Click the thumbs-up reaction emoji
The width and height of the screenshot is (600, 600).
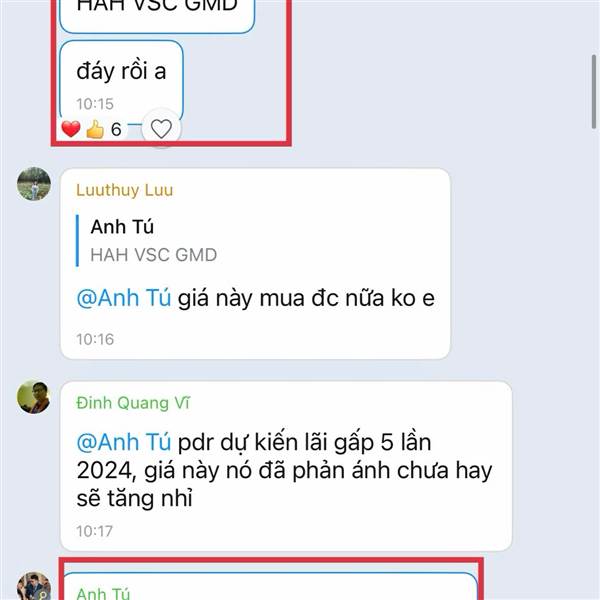pos(95,129)
